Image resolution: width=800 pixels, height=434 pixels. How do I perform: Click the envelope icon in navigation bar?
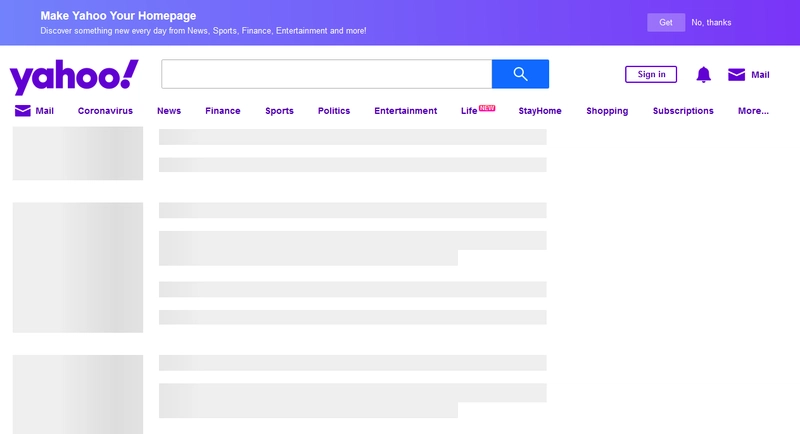pos(23,111)
